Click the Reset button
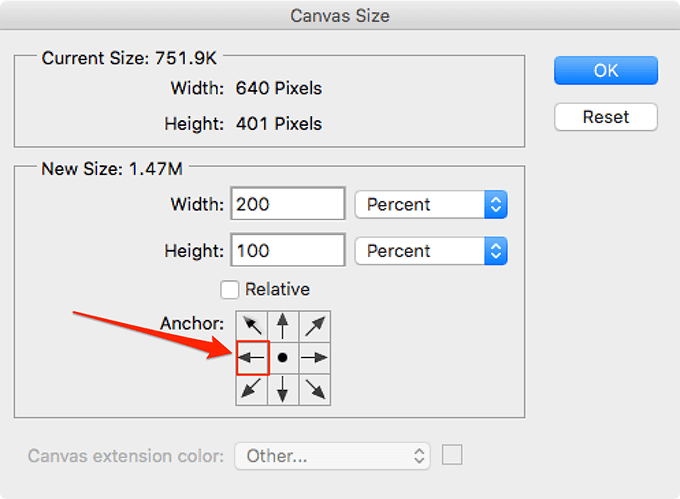Viewport: 680px width, 499px height. pos(606,117)
